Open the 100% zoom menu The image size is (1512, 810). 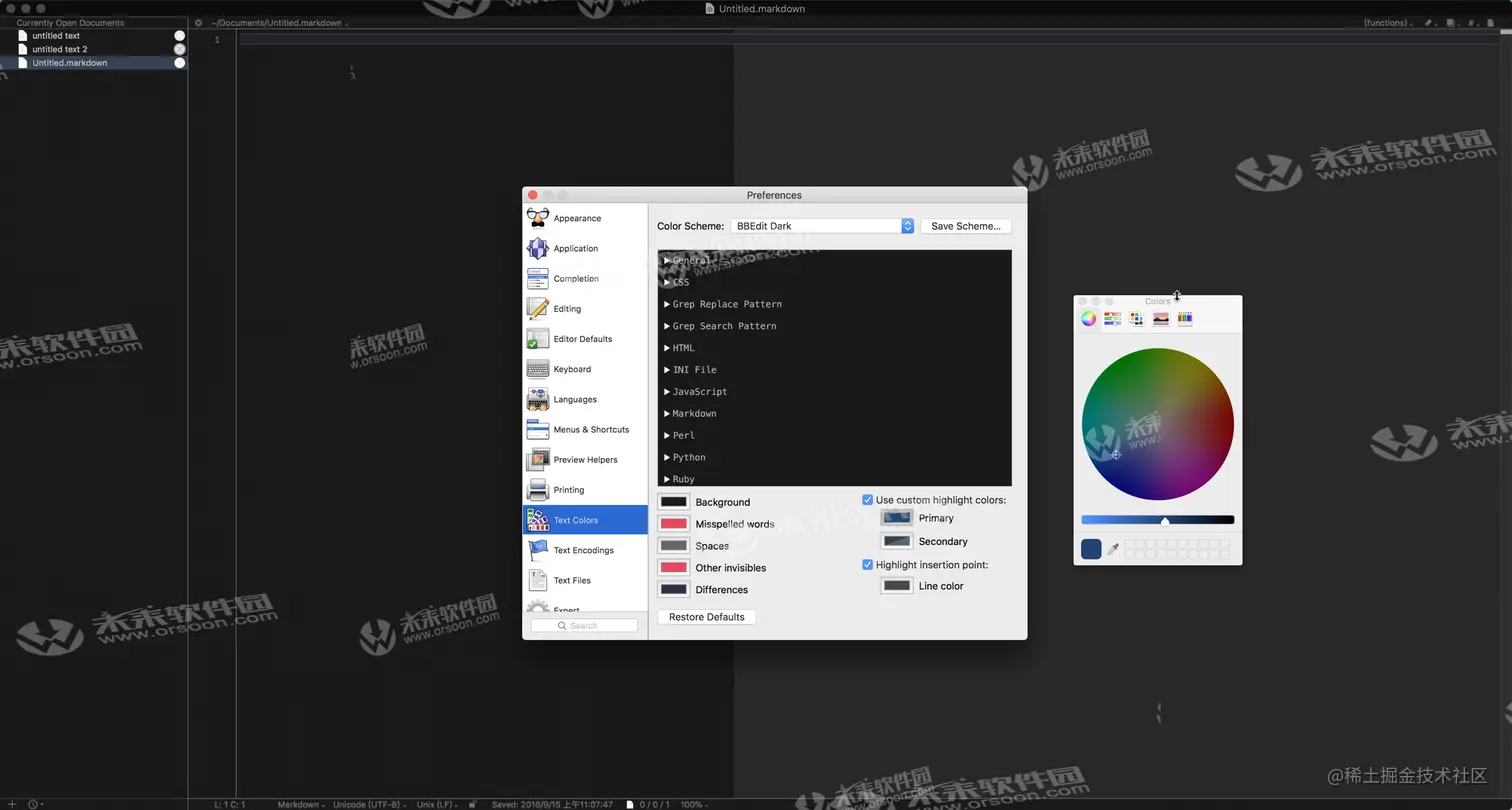[694, 804]
